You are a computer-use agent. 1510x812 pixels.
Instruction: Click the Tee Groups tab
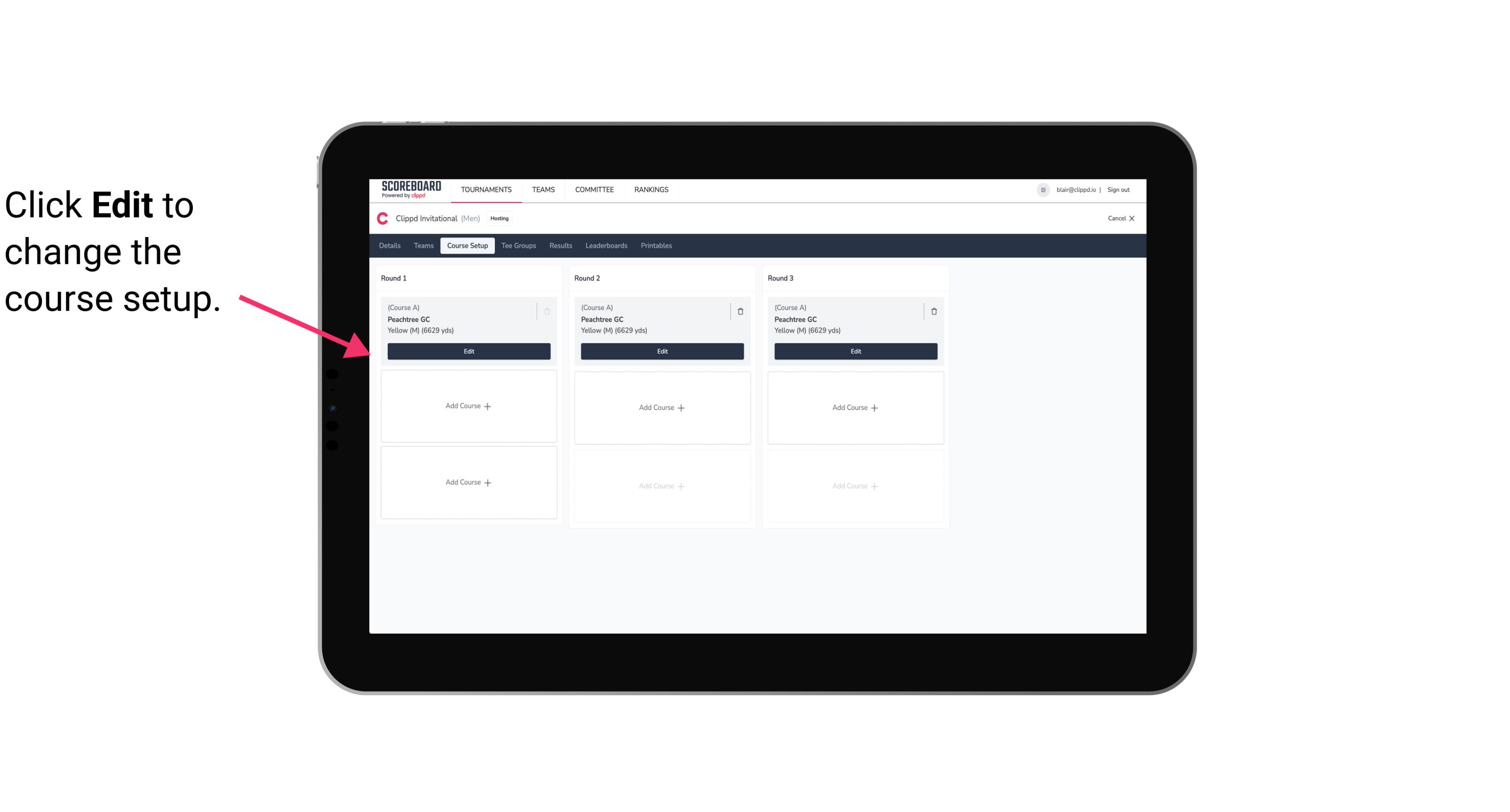tap(518, 246)
